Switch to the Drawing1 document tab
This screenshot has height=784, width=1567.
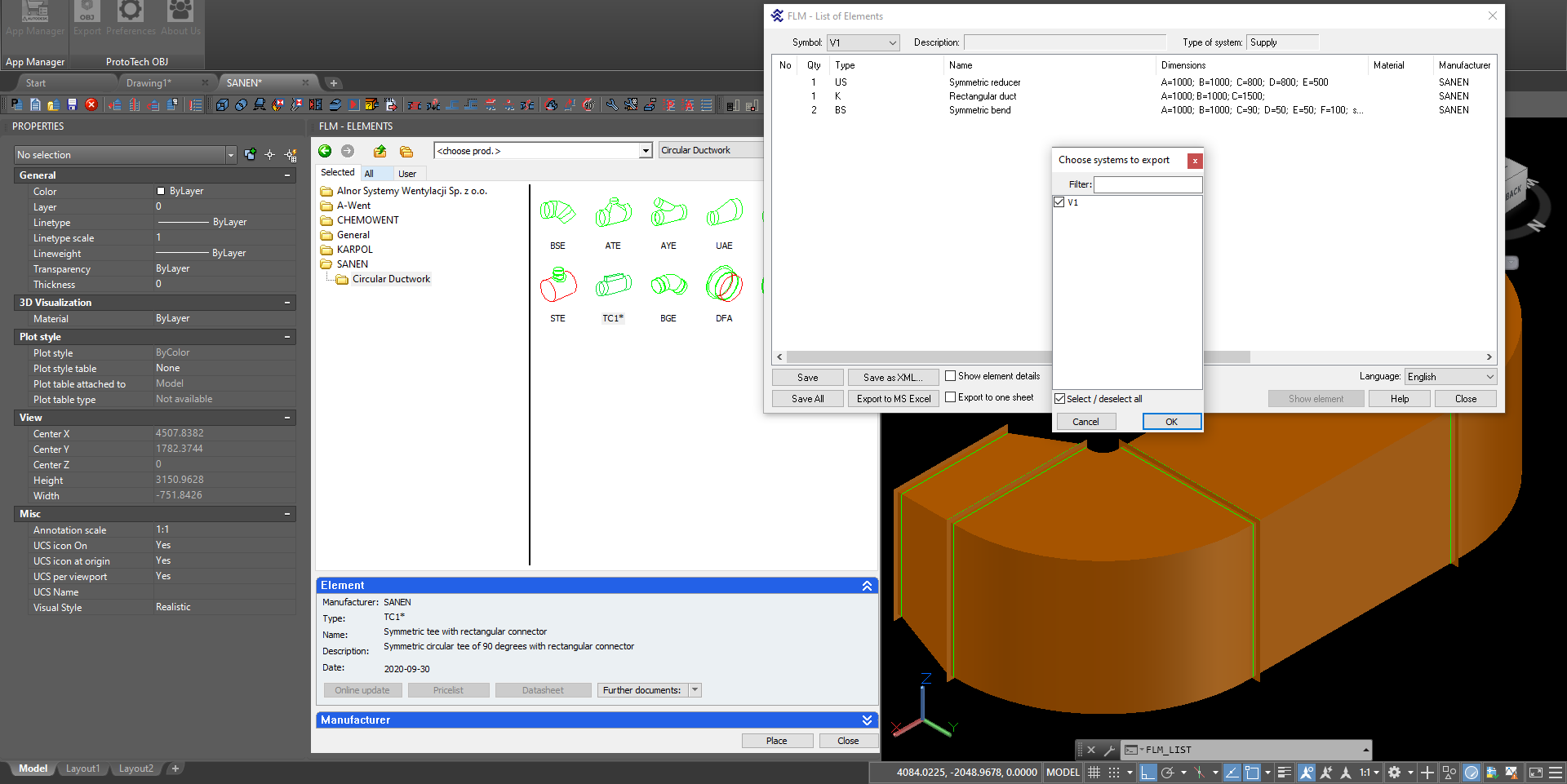click(149, 82)
